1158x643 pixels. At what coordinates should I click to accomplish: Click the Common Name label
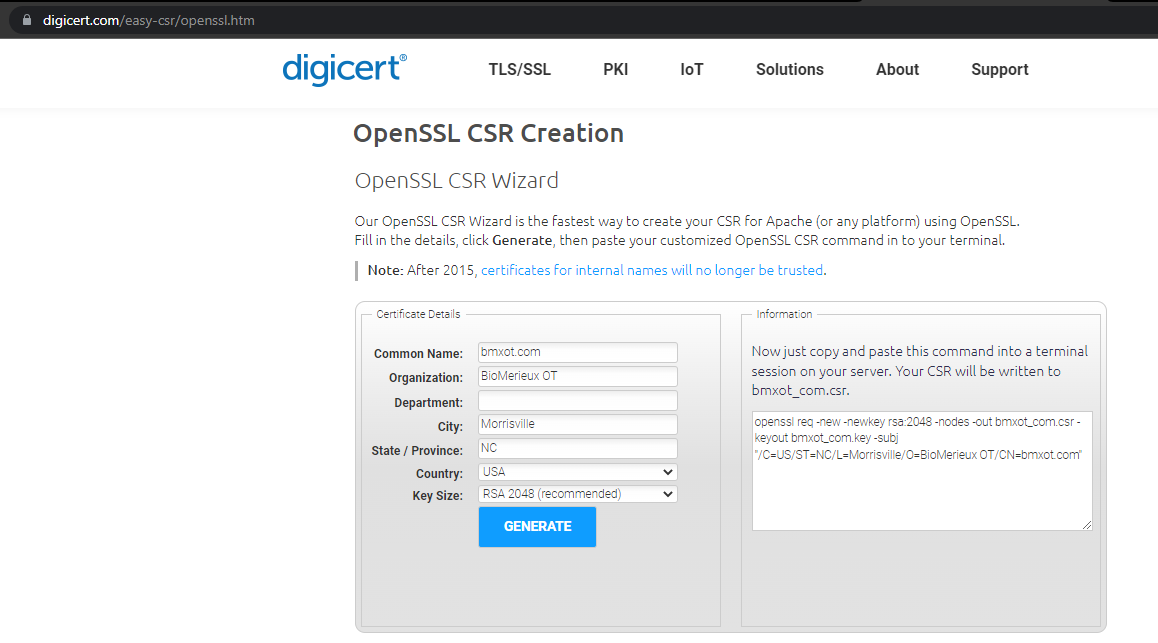tap(418, 354)
